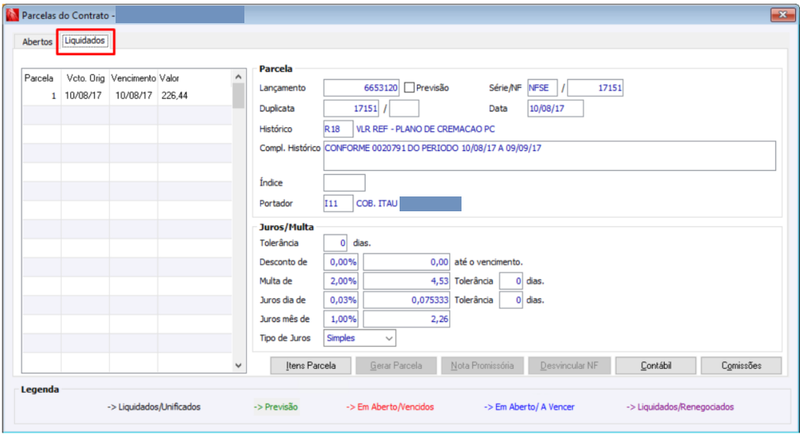800x435 pixels.
Task: Click the Portador code field I11
Action: [x=338, y=203]
